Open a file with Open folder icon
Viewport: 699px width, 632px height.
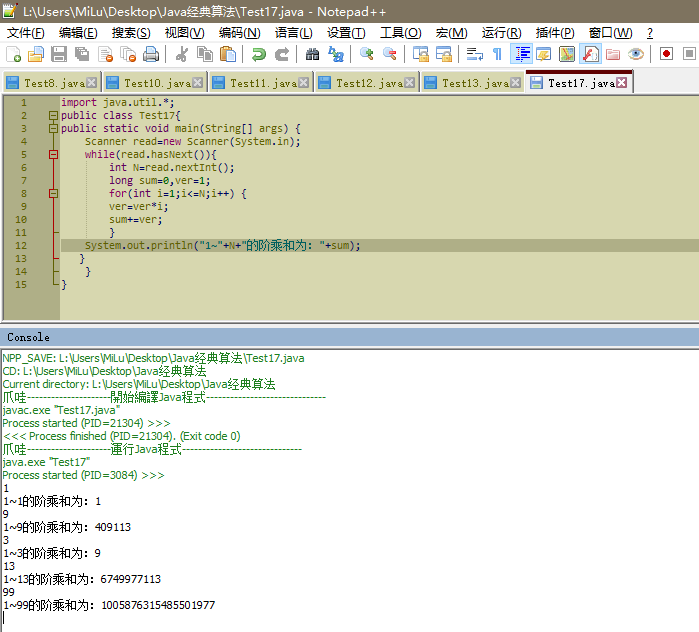[x=36, y=54]
